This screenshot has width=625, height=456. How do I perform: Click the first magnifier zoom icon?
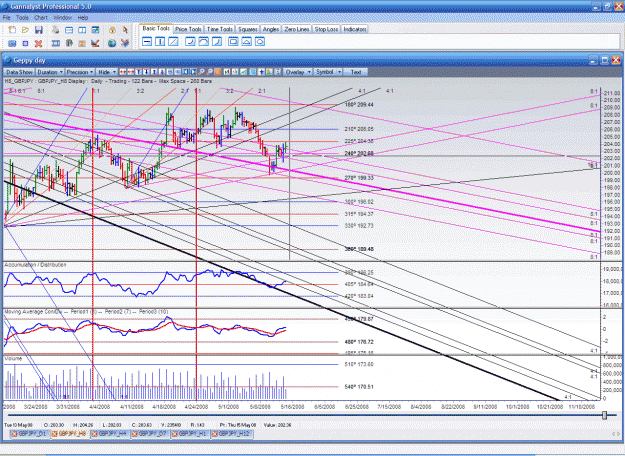pyautogui.click(x=201, y=72)
